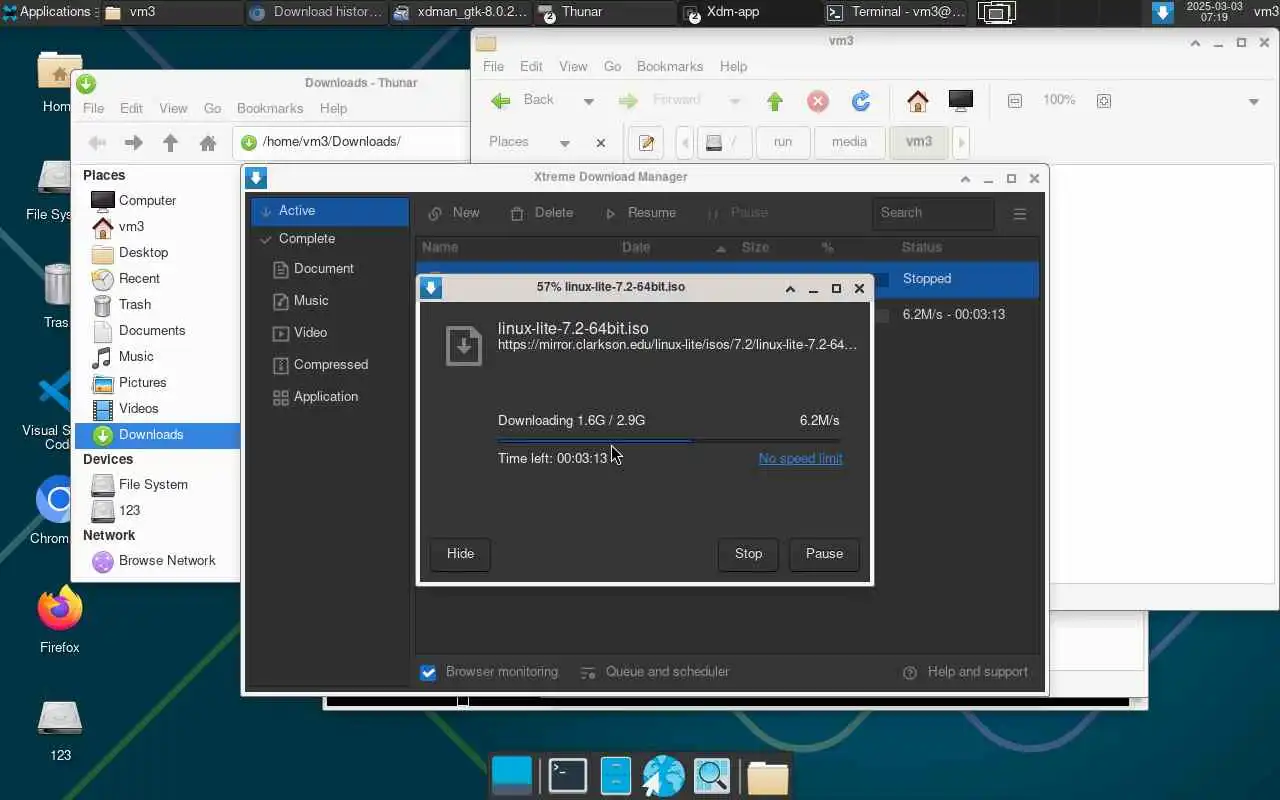Open View menu in Downloads Thunar
Viewport: 1280px width, 800px height.
click(x=173, y=108)
